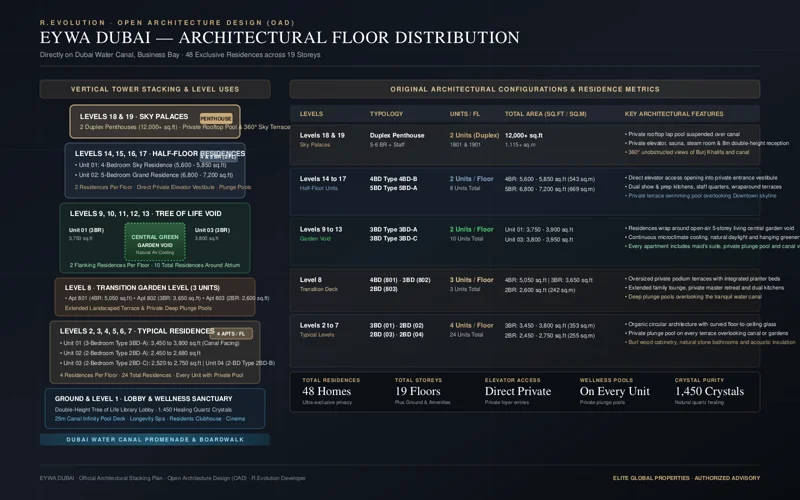Click "3BD Type 3BD-C" typology

393,239
